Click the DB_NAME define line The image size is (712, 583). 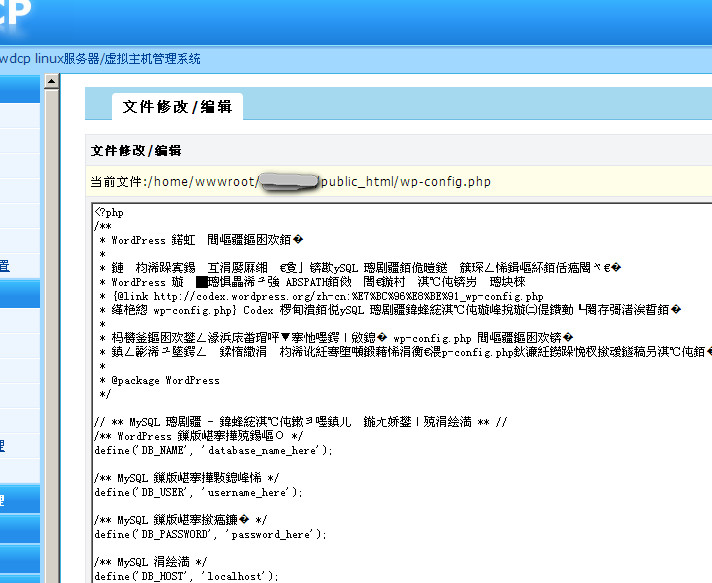click(x=213, y=450)
